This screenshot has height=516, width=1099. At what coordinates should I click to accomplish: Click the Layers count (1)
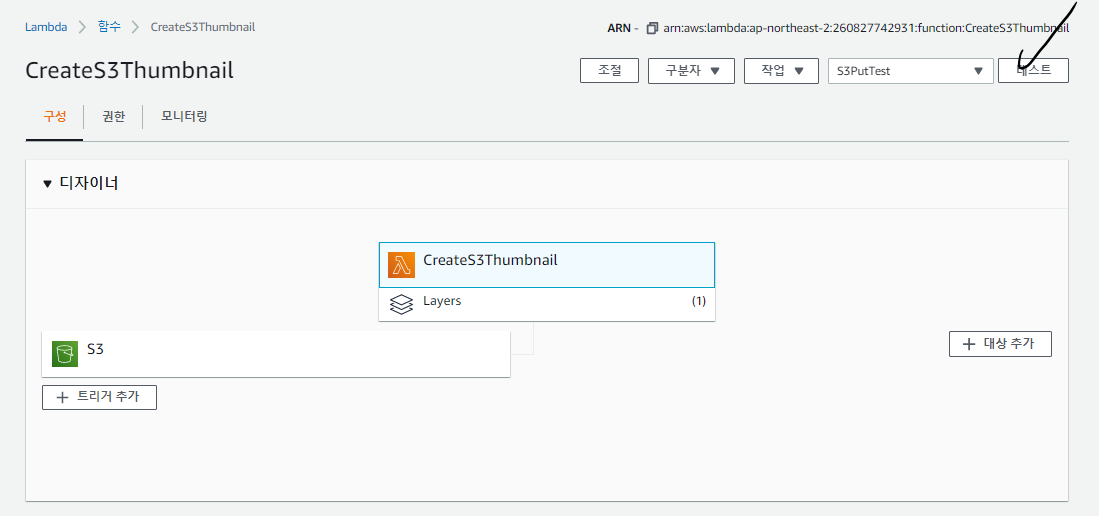click(699, 301)
